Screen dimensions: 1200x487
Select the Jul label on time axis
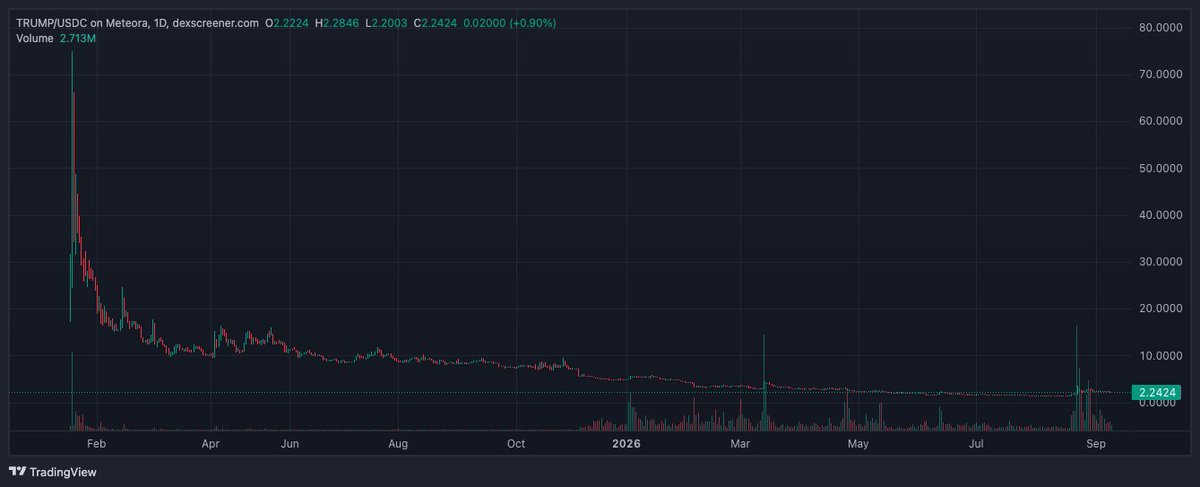pos(978,442)
